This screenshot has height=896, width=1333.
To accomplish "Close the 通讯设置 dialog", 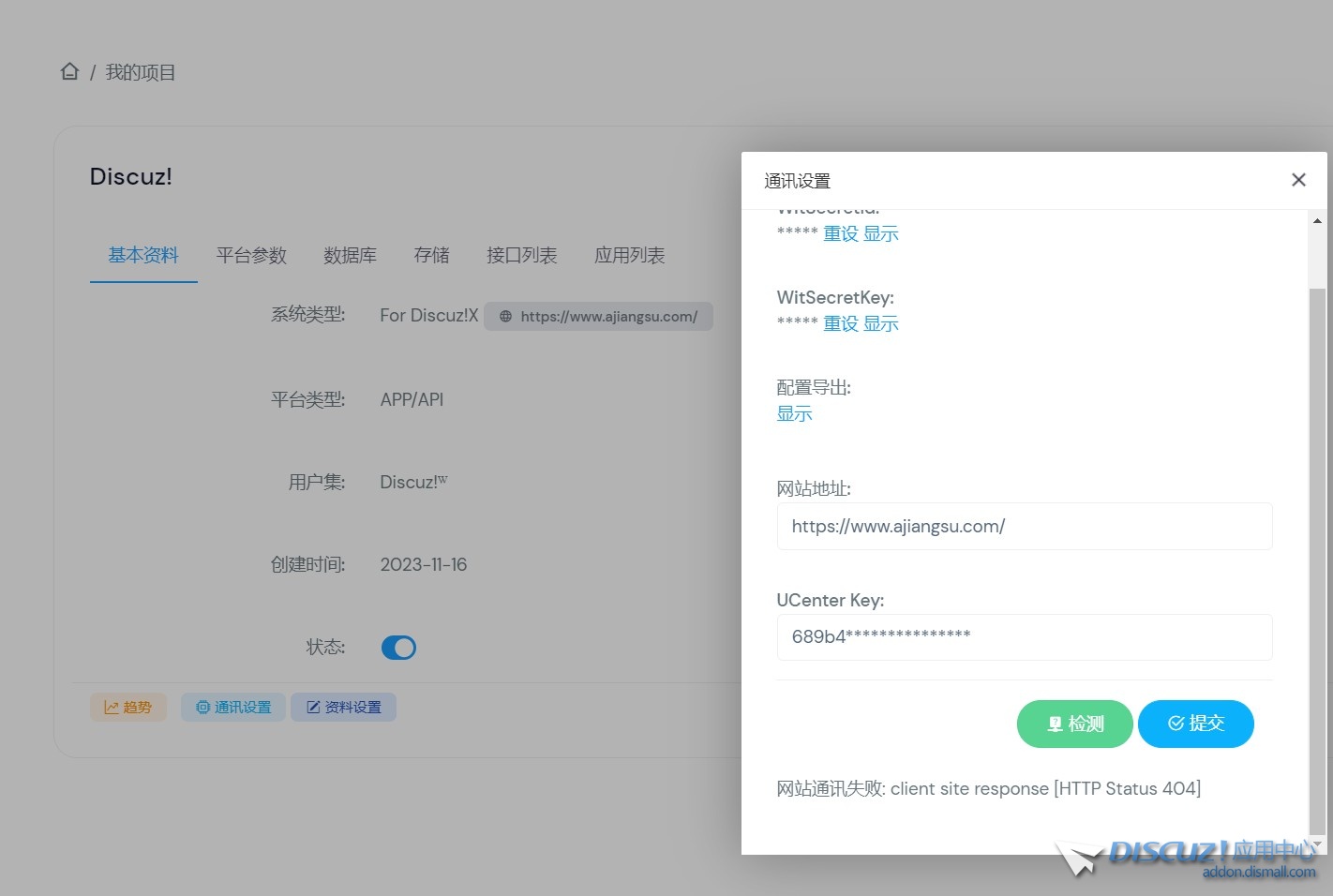I will click(1298, 180).
